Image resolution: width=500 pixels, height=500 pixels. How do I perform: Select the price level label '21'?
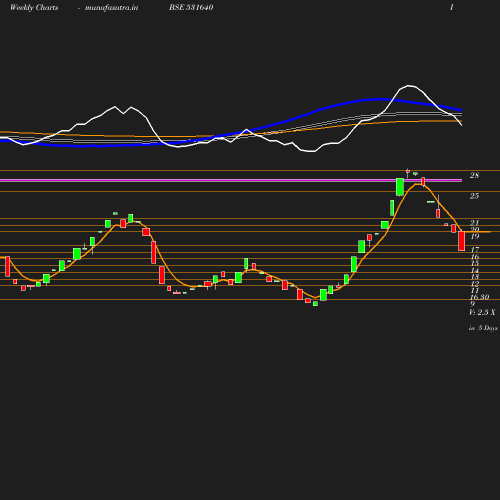[474, 222]
